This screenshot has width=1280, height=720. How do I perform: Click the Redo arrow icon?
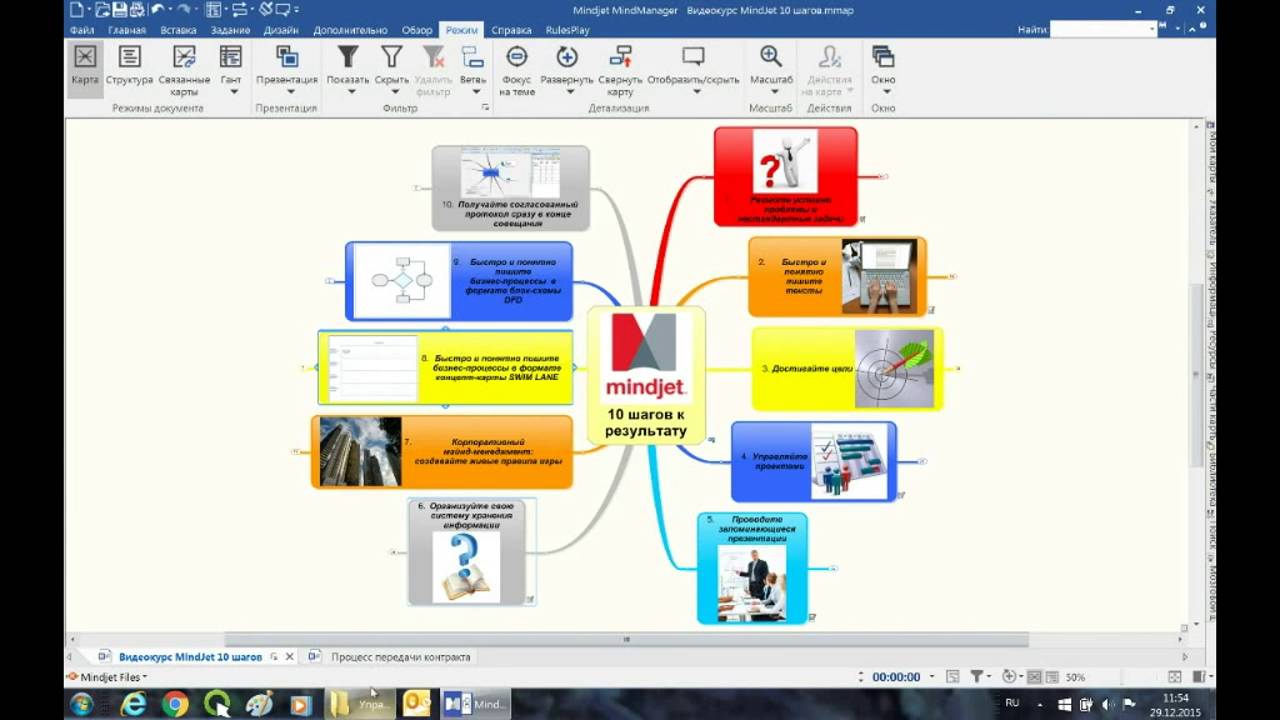tap(184, 10)
